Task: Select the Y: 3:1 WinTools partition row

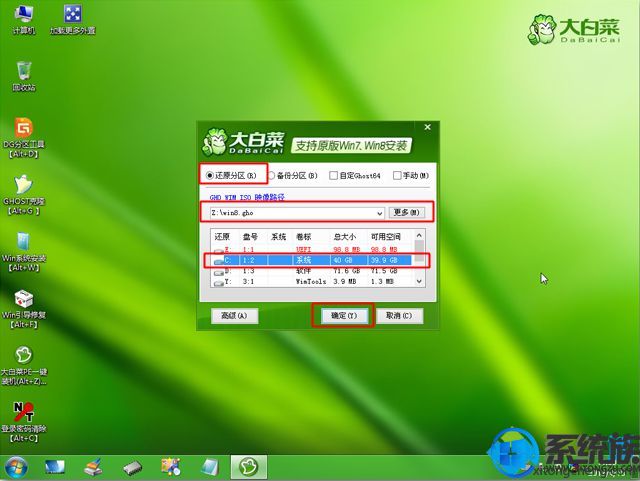Action: [313, 282]
